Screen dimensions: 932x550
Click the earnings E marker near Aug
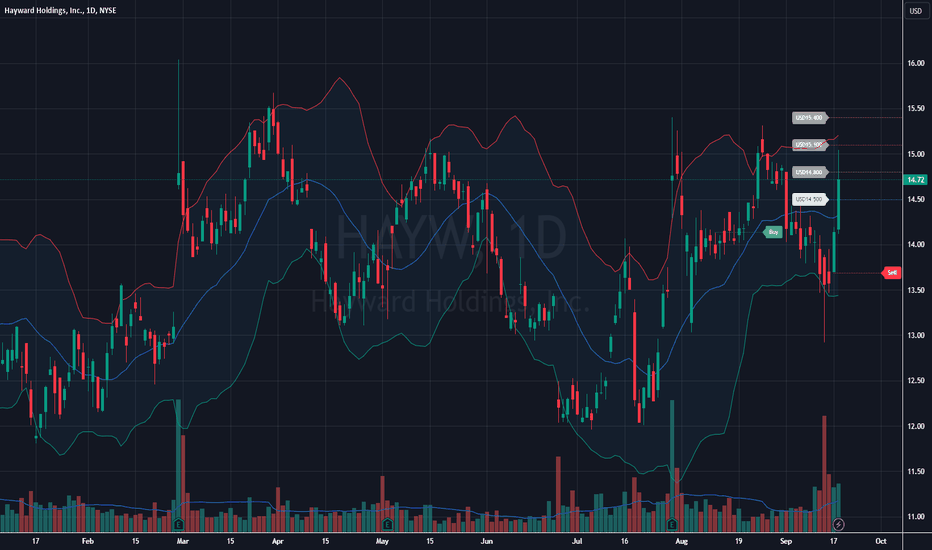pos(672,524)
